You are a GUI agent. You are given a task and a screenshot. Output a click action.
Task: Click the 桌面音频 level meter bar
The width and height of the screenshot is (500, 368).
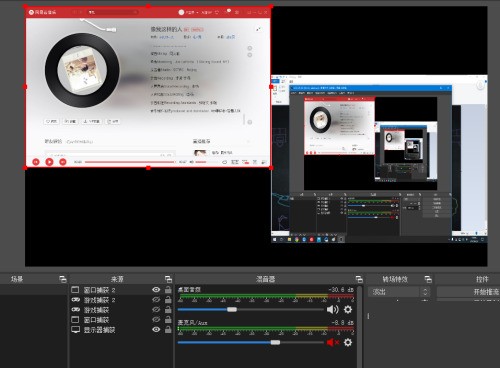[266, 296]
